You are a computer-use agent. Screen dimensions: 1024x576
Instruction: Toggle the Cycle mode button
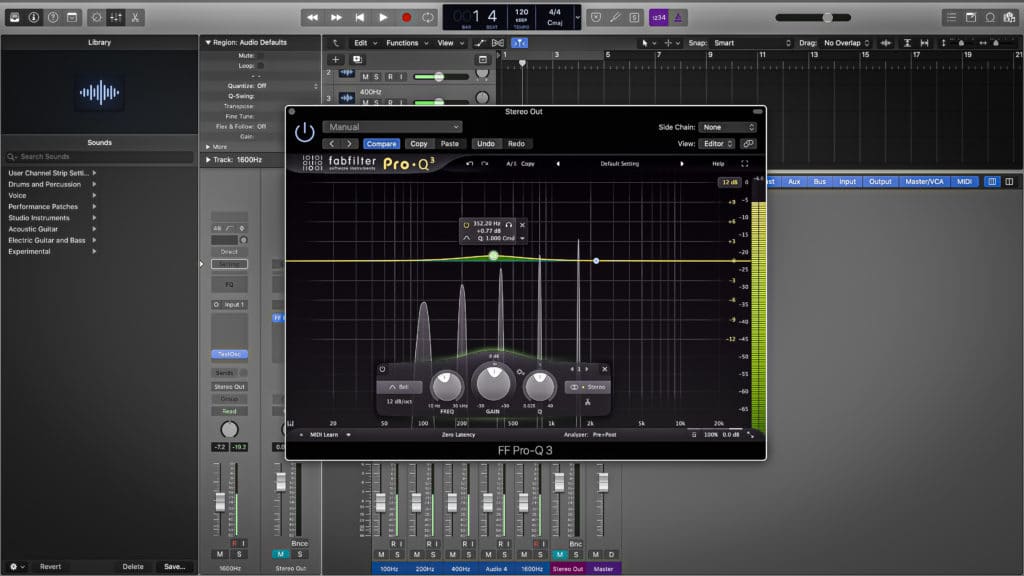point(428,18)
